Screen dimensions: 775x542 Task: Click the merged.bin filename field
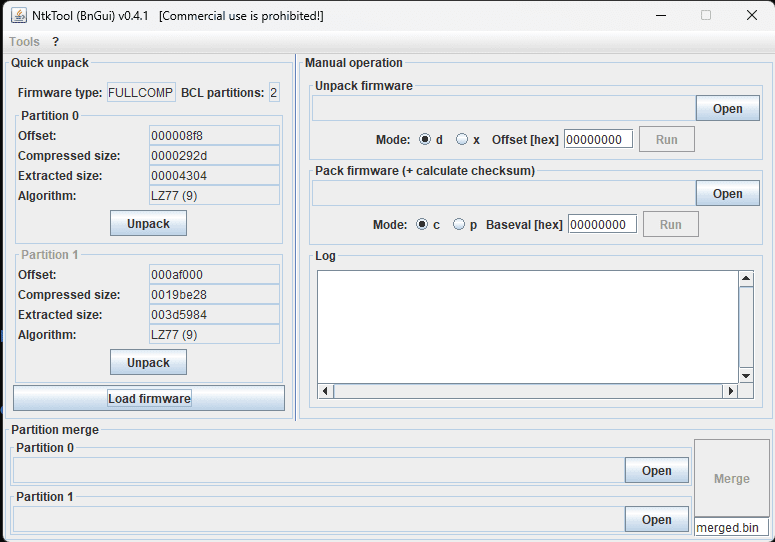[731, 528]
